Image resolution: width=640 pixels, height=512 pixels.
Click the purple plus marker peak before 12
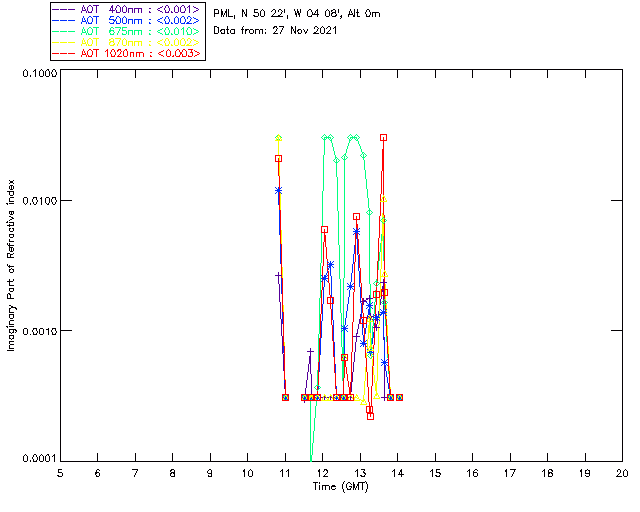(x=310, y=352)
